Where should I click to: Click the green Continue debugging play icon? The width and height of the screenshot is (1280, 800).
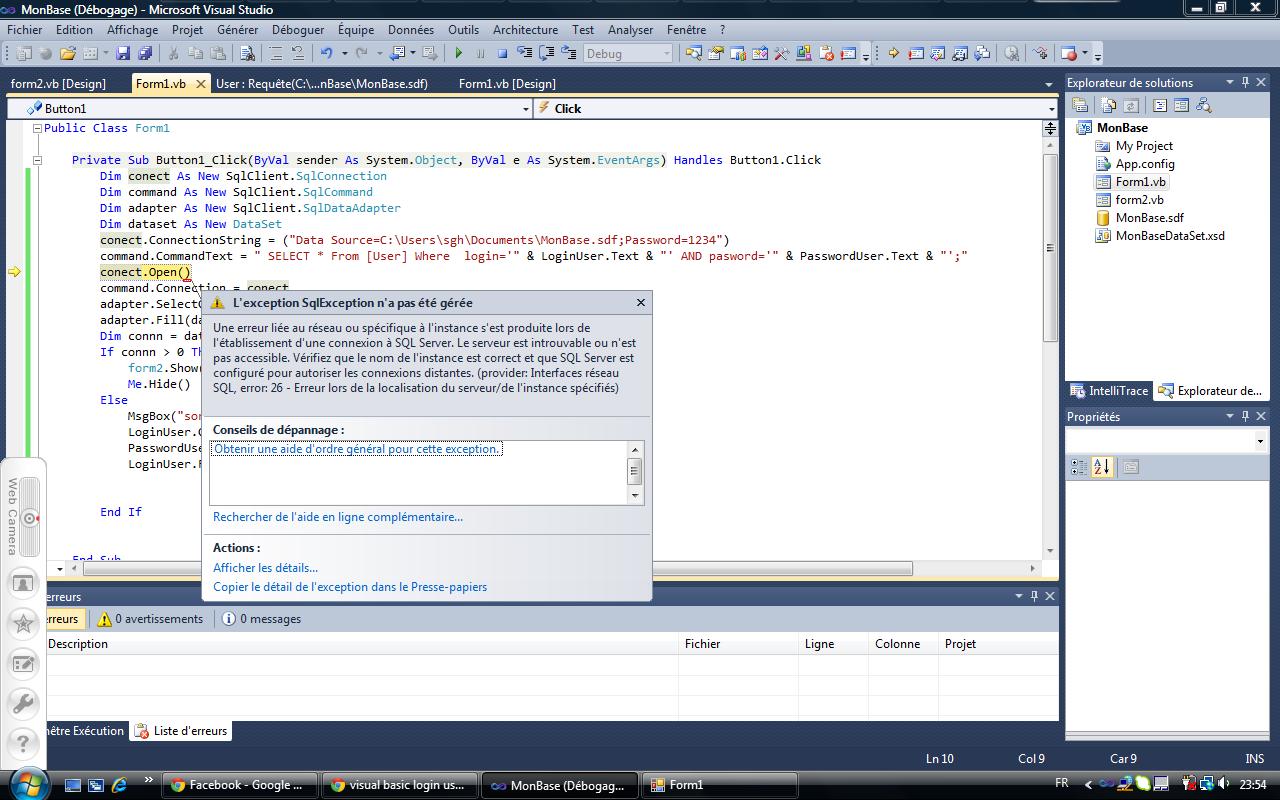(458, 53)
